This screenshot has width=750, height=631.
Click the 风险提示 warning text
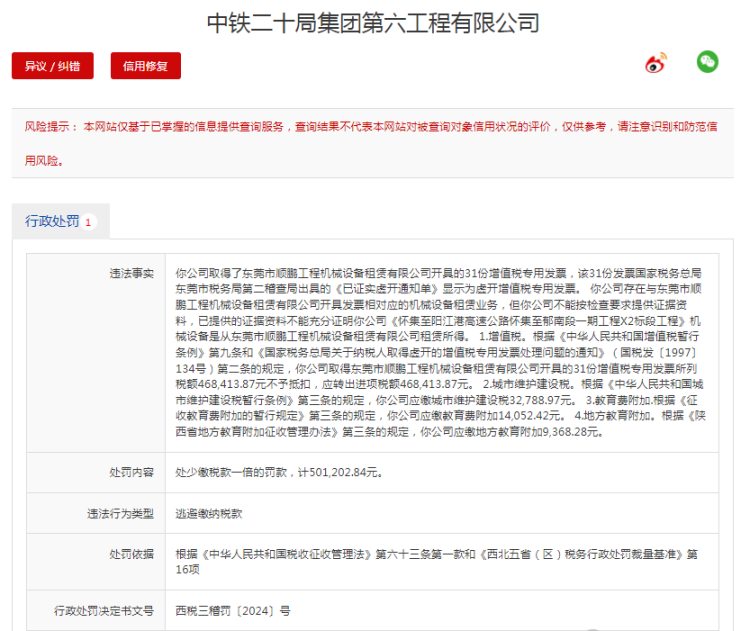pos(371,144)
